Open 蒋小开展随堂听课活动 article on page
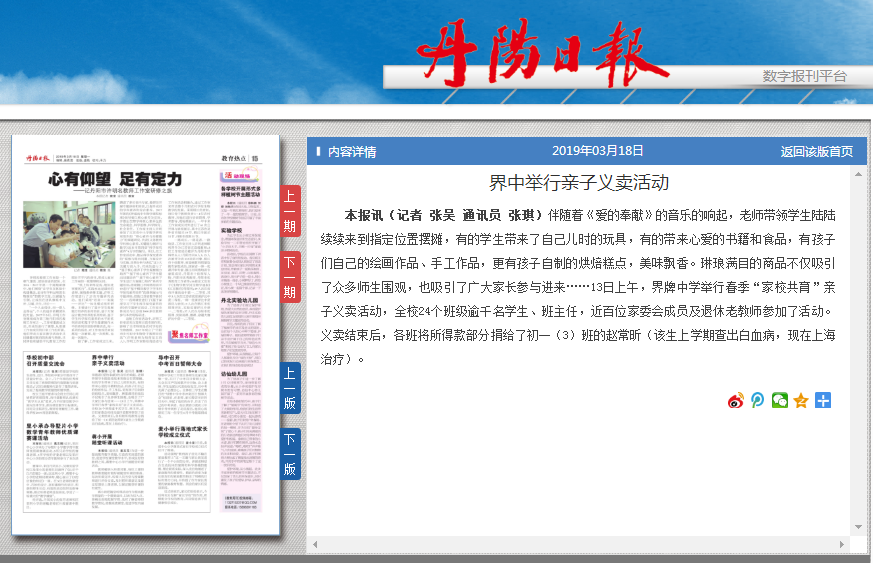 pyautogui.click(x=107, y=440)
